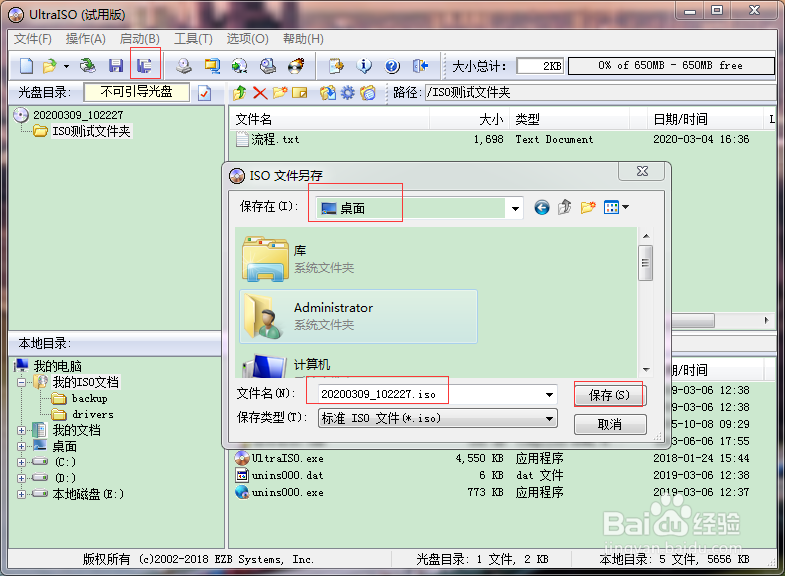785x576 pixels.
Task: Expand the (D:) drive node
Action: pos(22,478)
